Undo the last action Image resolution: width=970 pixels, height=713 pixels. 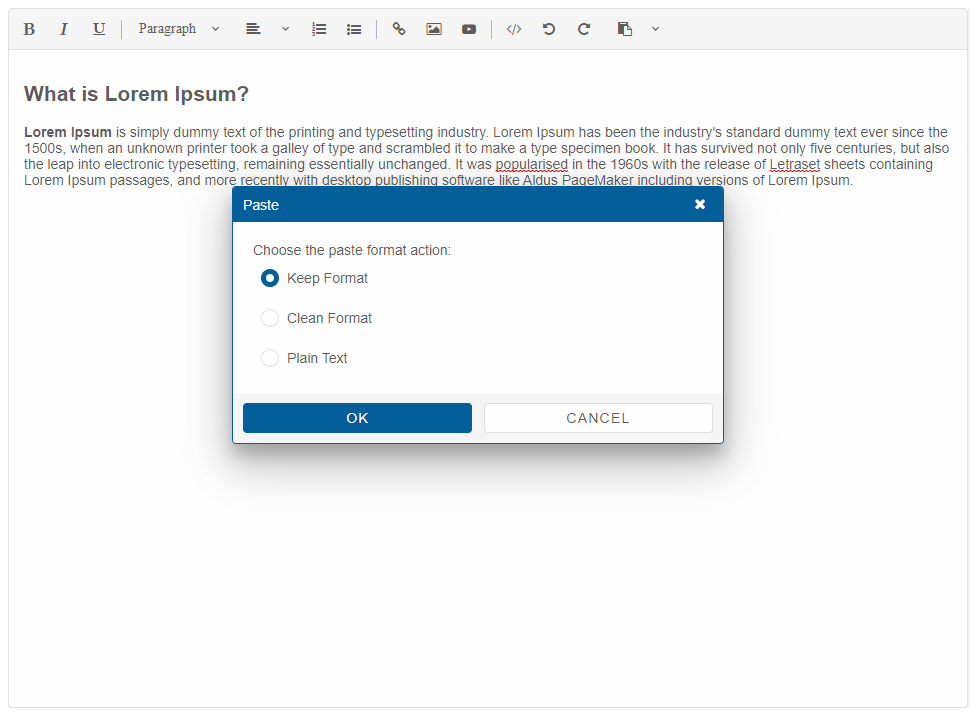[548, 29]
